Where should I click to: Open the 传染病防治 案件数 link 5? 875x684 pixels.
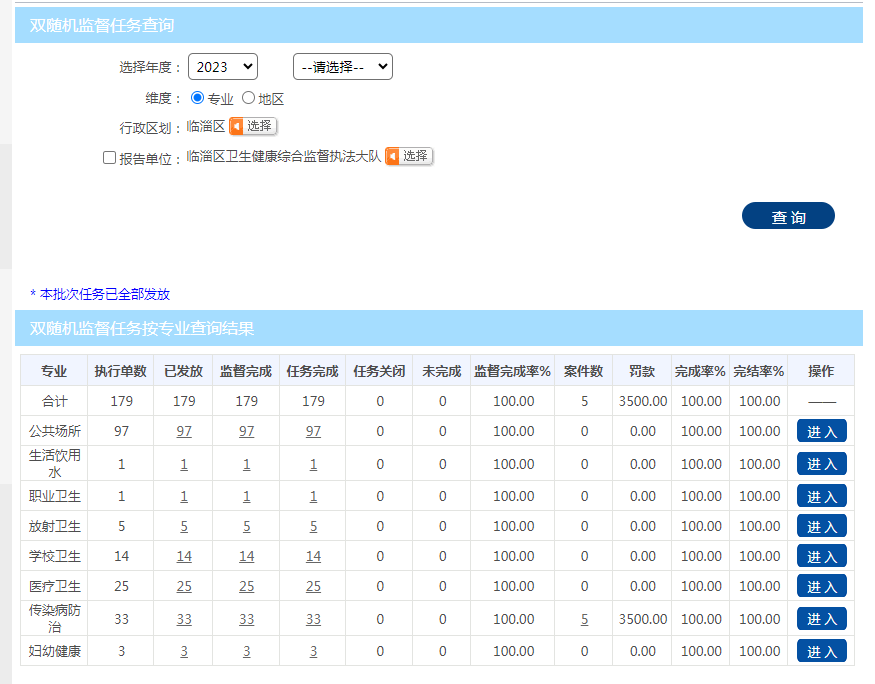coord(584,619)
